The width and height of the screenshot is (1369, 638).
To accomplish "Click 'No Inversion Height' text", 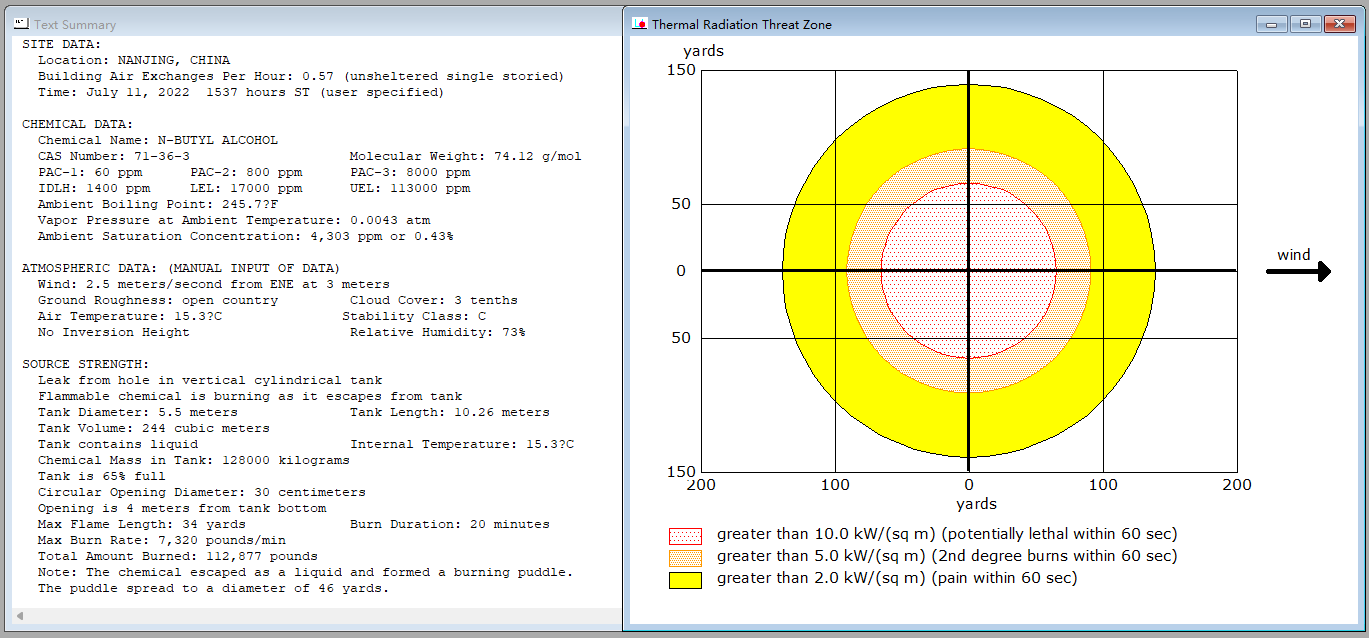I will [114, 332].
